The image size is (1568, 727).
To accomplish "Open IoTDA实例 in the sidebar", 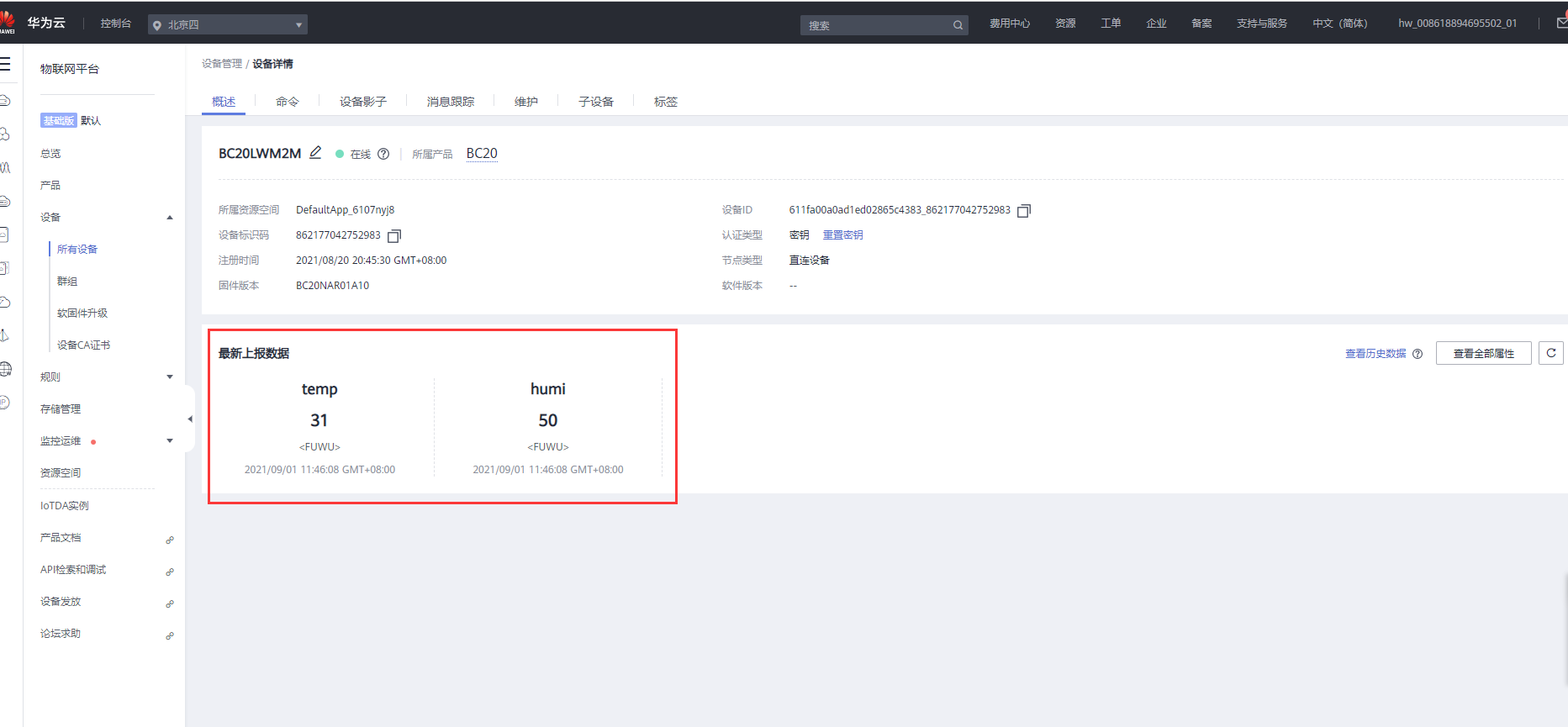I will [65, 506].
